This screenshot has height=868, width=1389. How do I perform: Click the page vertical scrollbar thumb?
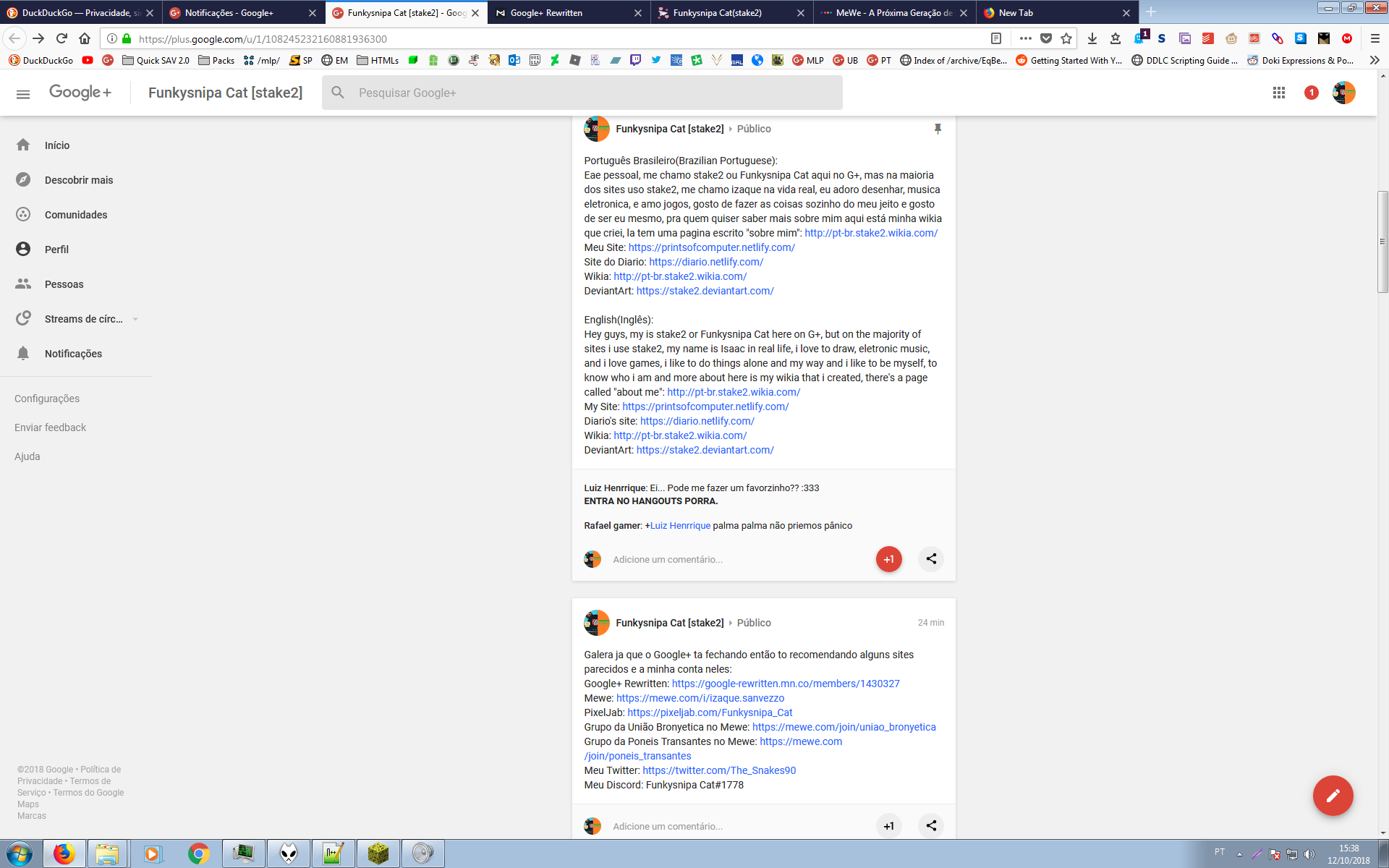tap(1382, 242)
